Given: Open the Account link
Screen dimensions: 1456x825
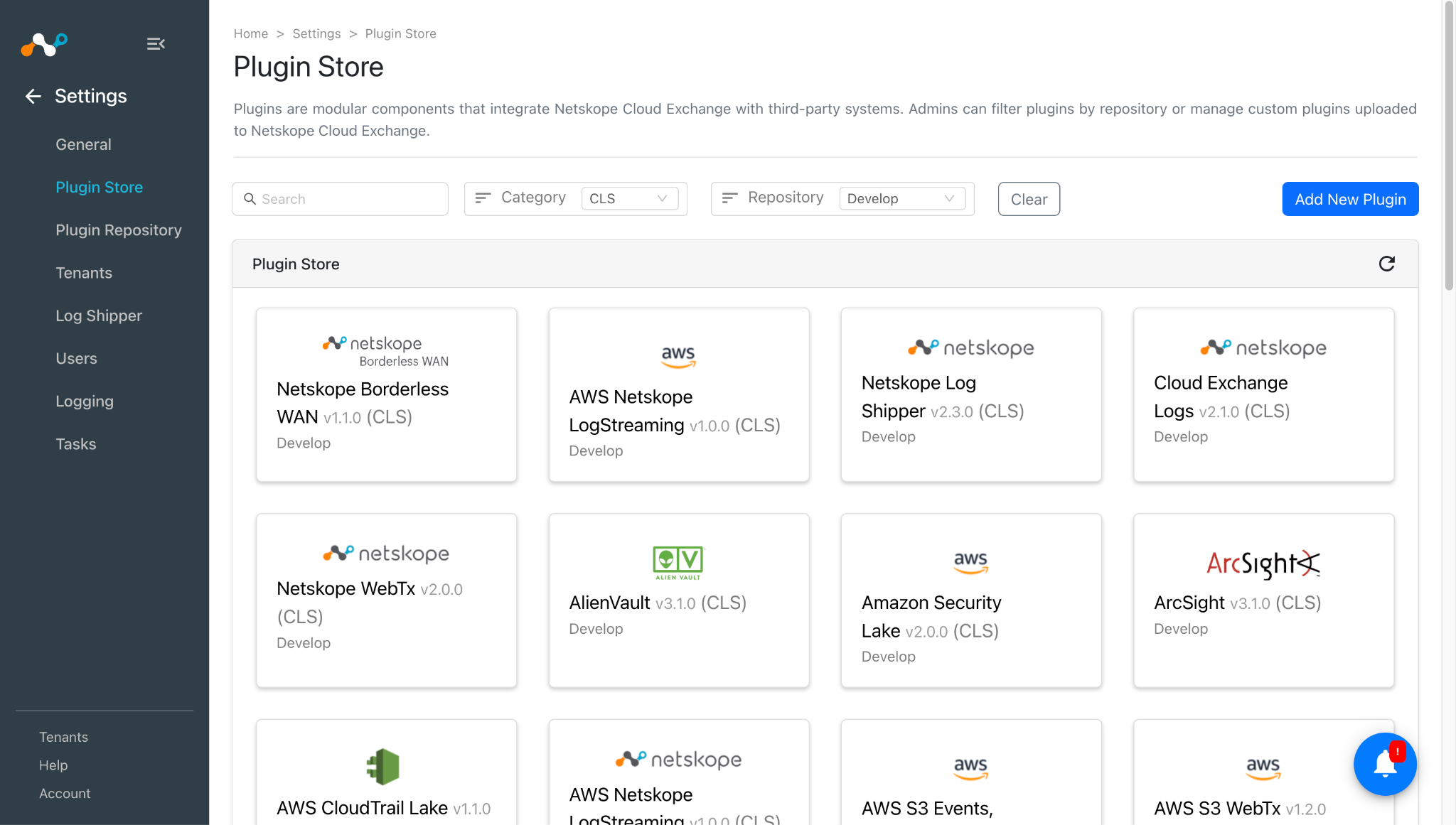Looking at the screenshot, I should point(65,794).
